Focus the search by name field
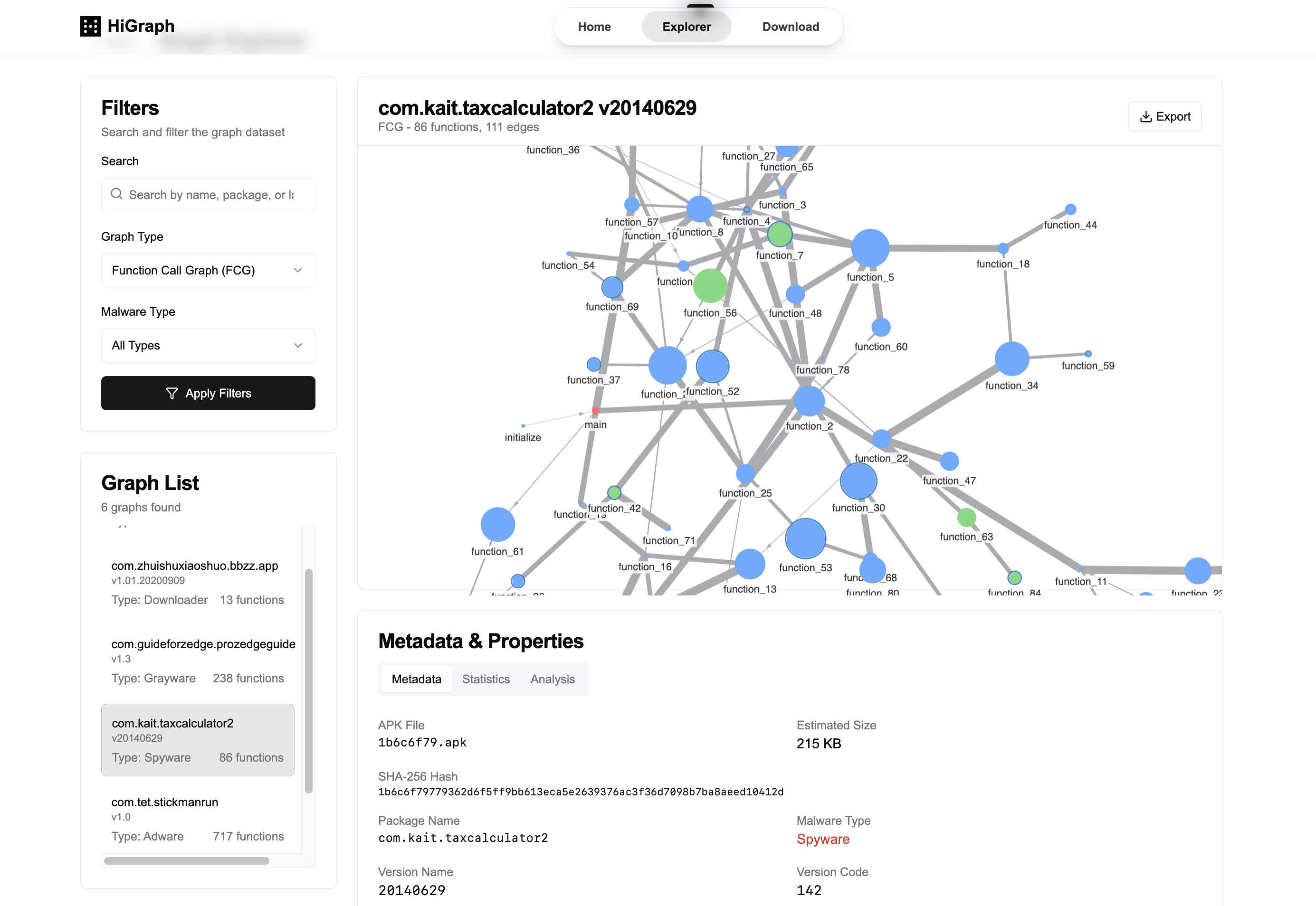 tap(216, 195)
